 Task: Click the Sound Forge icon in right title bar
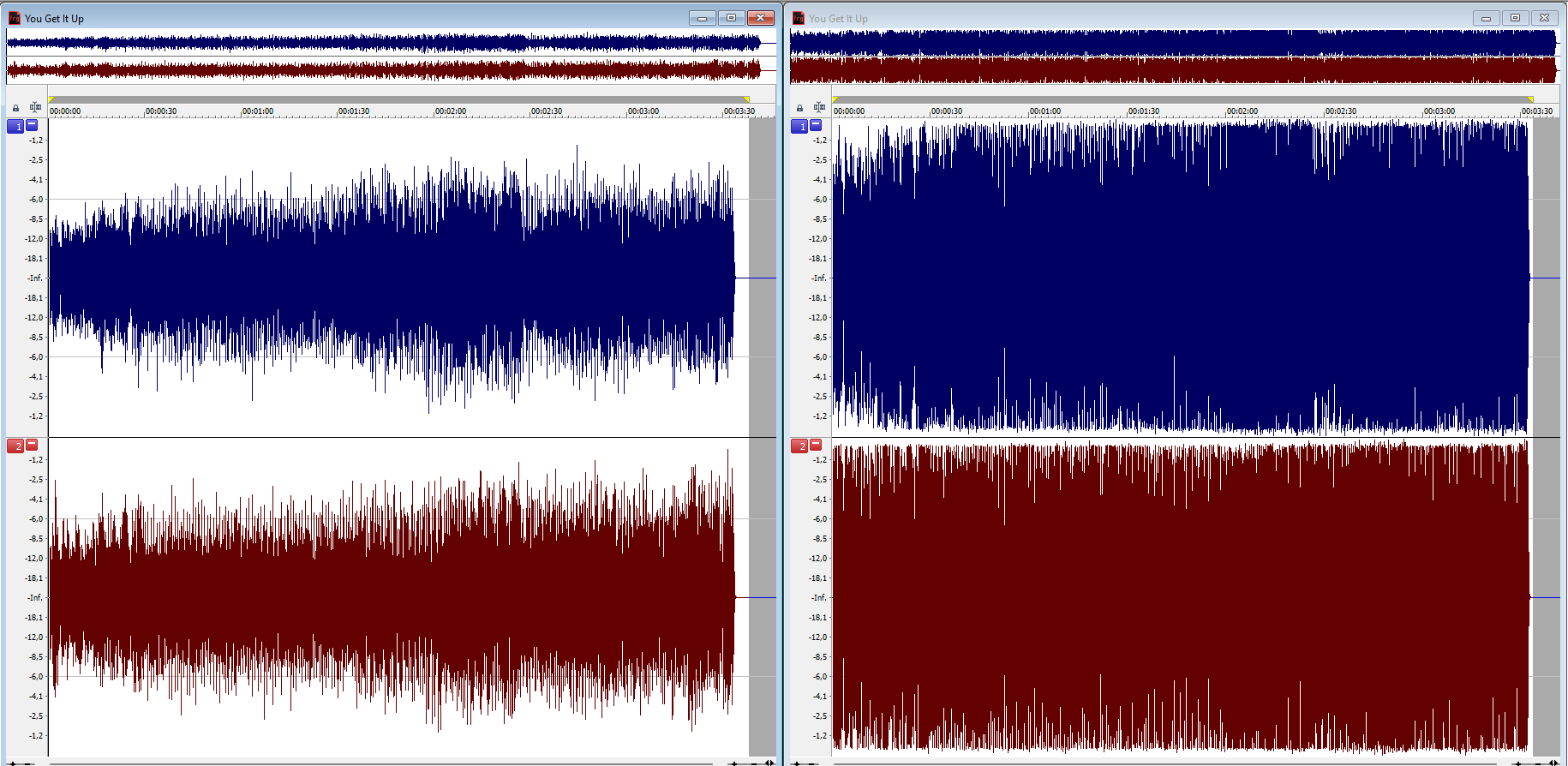tap(798, 18)
